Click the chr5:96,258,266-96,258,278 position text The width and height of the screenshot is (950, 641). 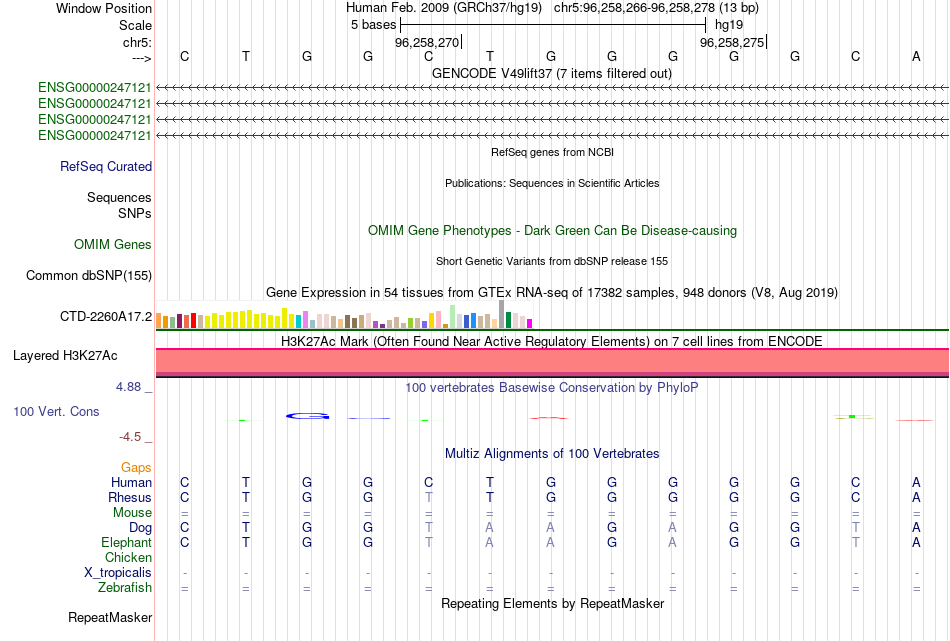[x=656, y=8]
